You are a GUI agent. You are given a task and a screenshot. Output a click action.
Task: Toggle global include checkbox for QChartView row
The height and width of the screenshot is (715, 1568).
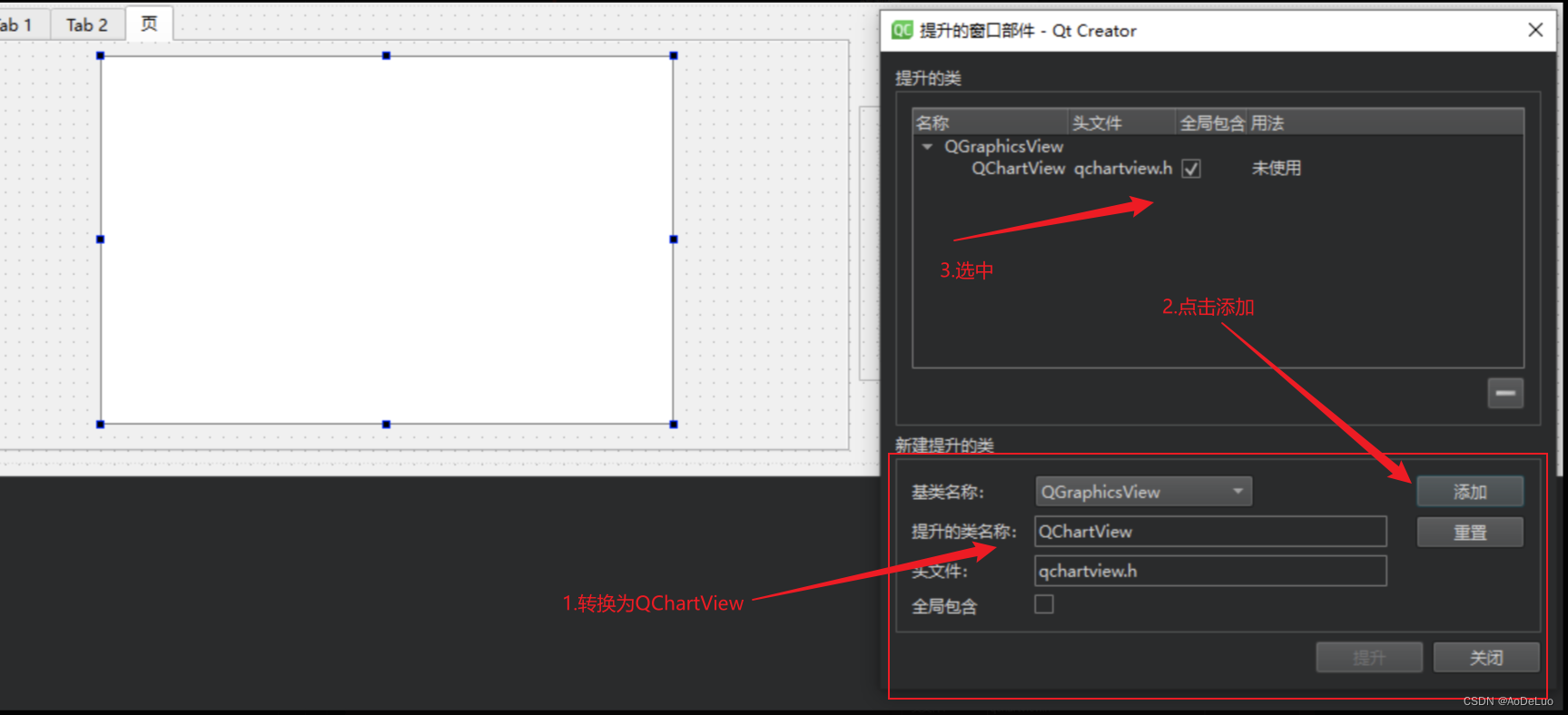(1191, 169)
